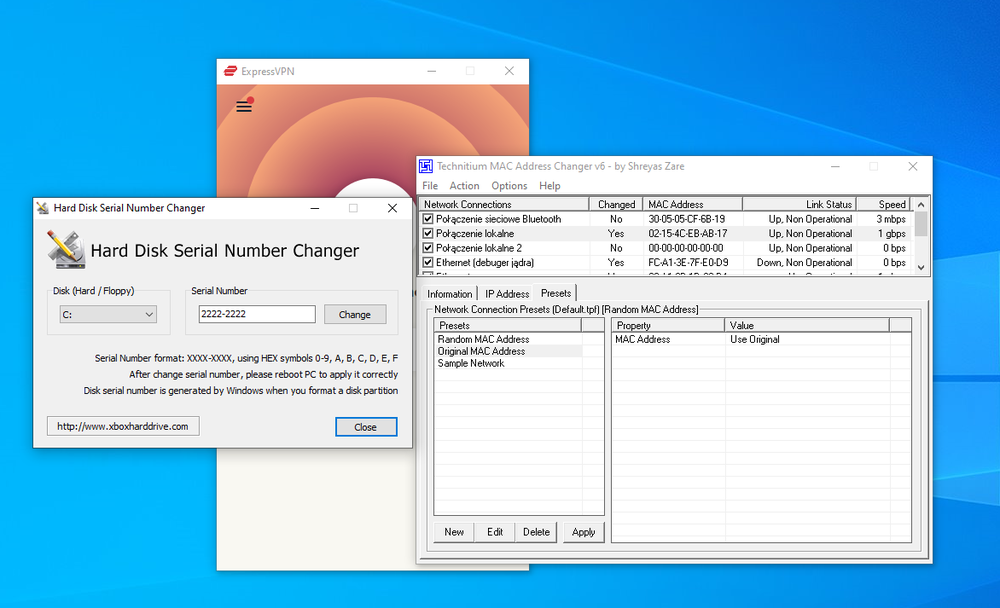Toggle checkbox for Połączenie lokalne 2
1000x608 pixels.
click(x=428, y=248)
